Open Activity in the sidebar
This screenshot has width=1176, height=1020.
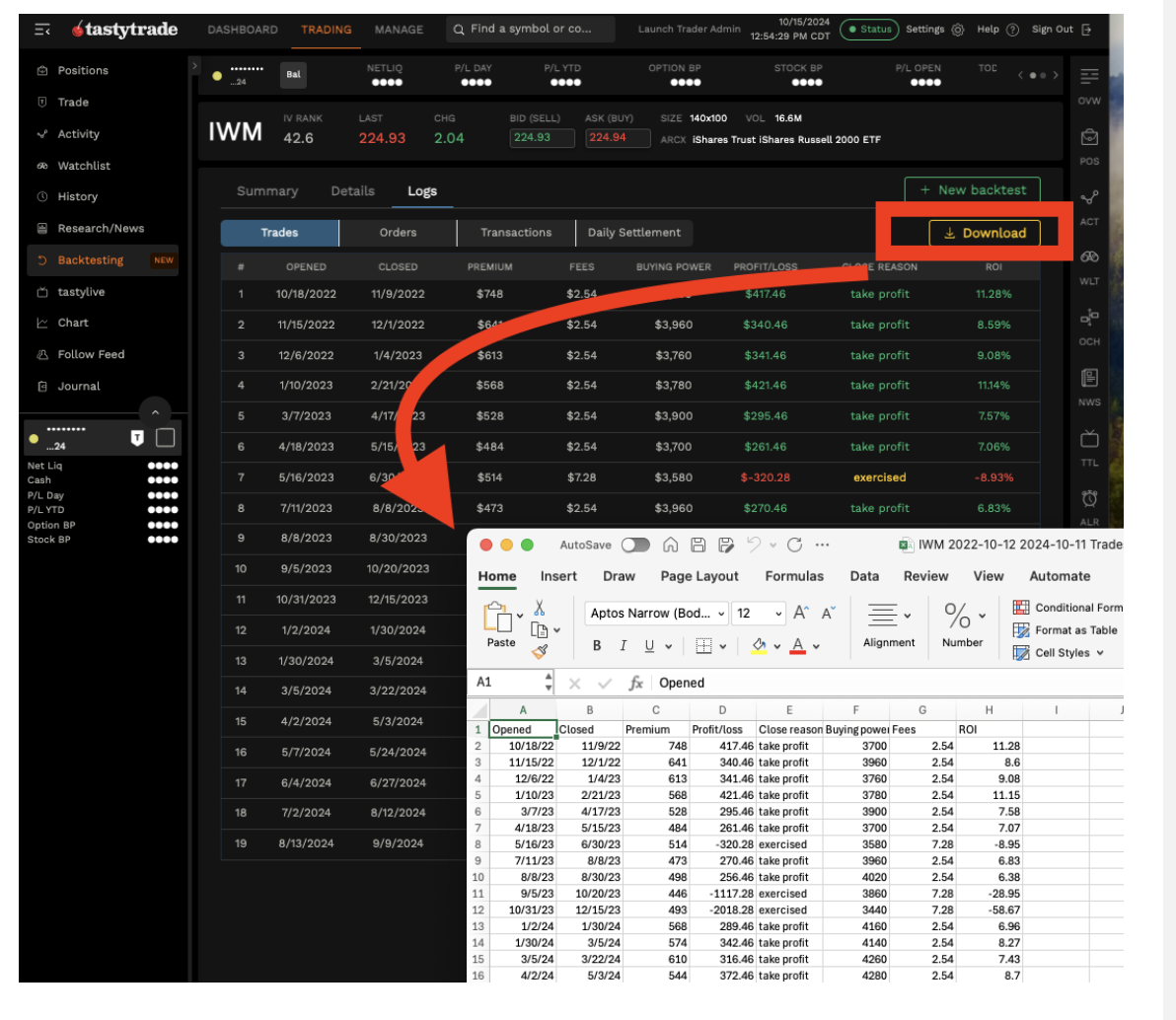click(78, 133)
